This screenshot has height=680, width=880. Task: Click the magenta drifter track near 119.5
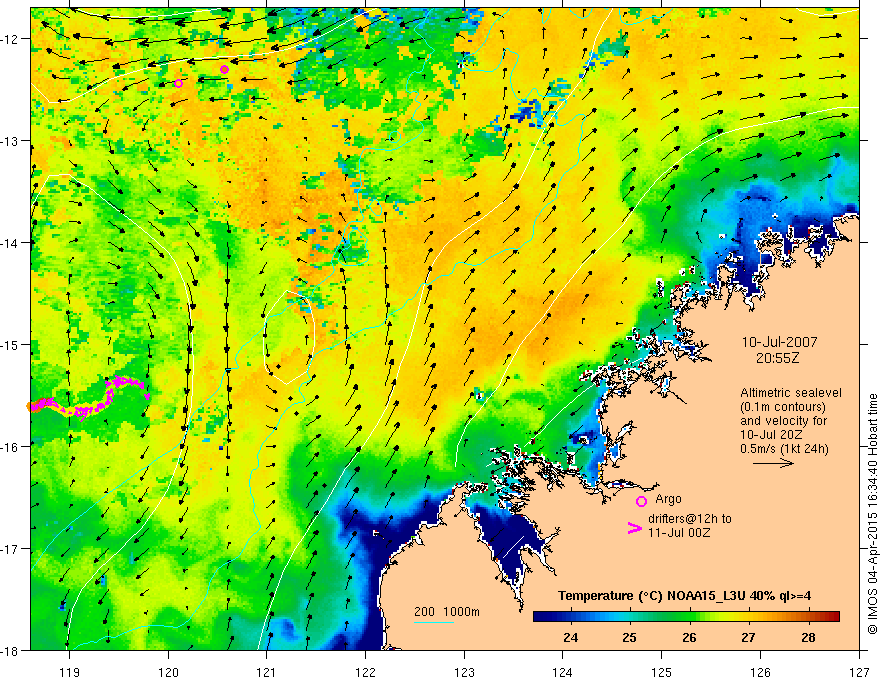(90, 397)
